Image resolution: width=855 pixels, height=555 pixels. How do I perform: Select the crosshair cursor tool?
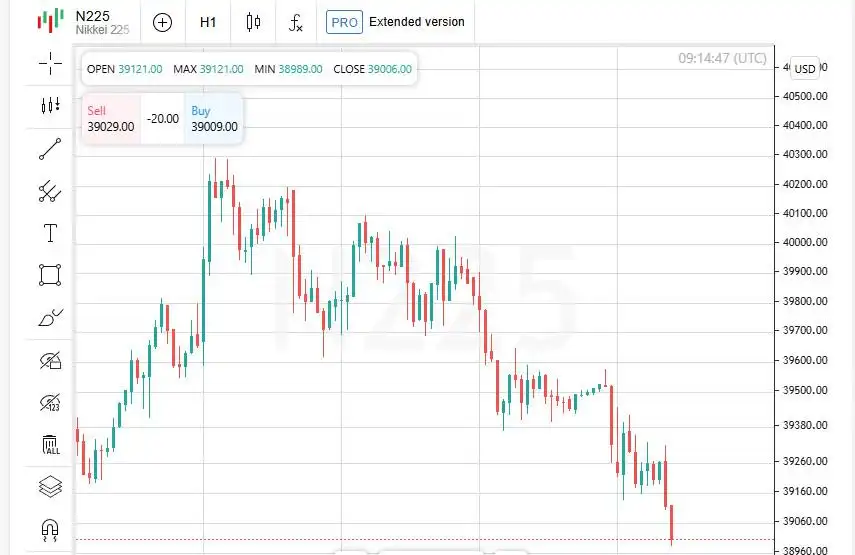point(50,63)
